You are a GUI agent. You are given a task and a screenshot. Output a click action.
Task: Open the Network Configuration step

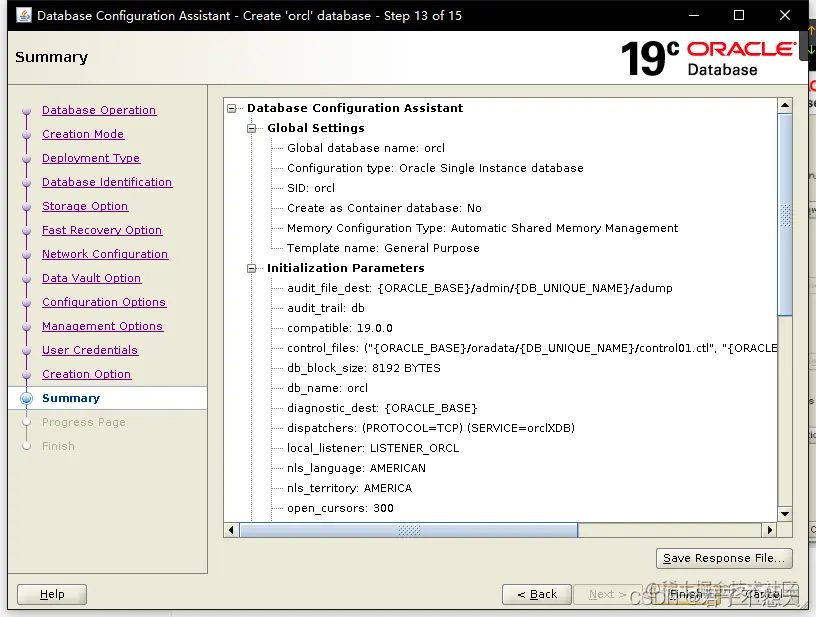pyautogui.click(x=105, y=254)
